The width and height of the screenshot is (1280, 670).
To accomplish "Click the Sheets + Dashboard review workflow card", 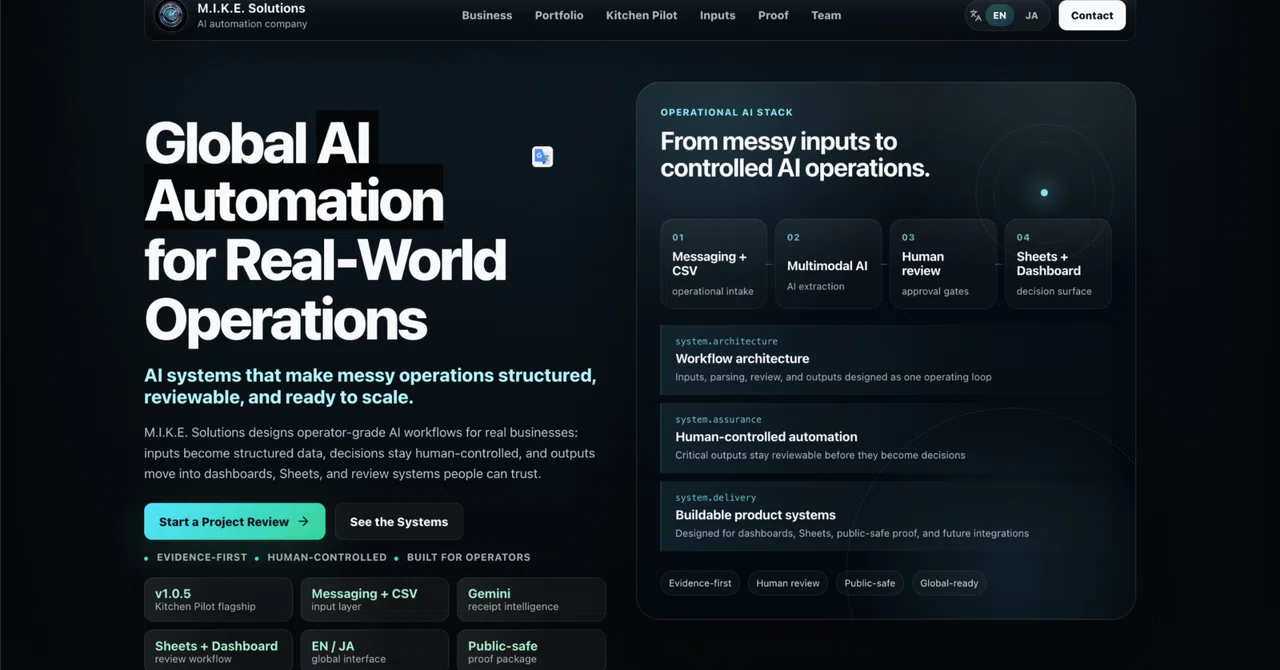I will (218, 650).
